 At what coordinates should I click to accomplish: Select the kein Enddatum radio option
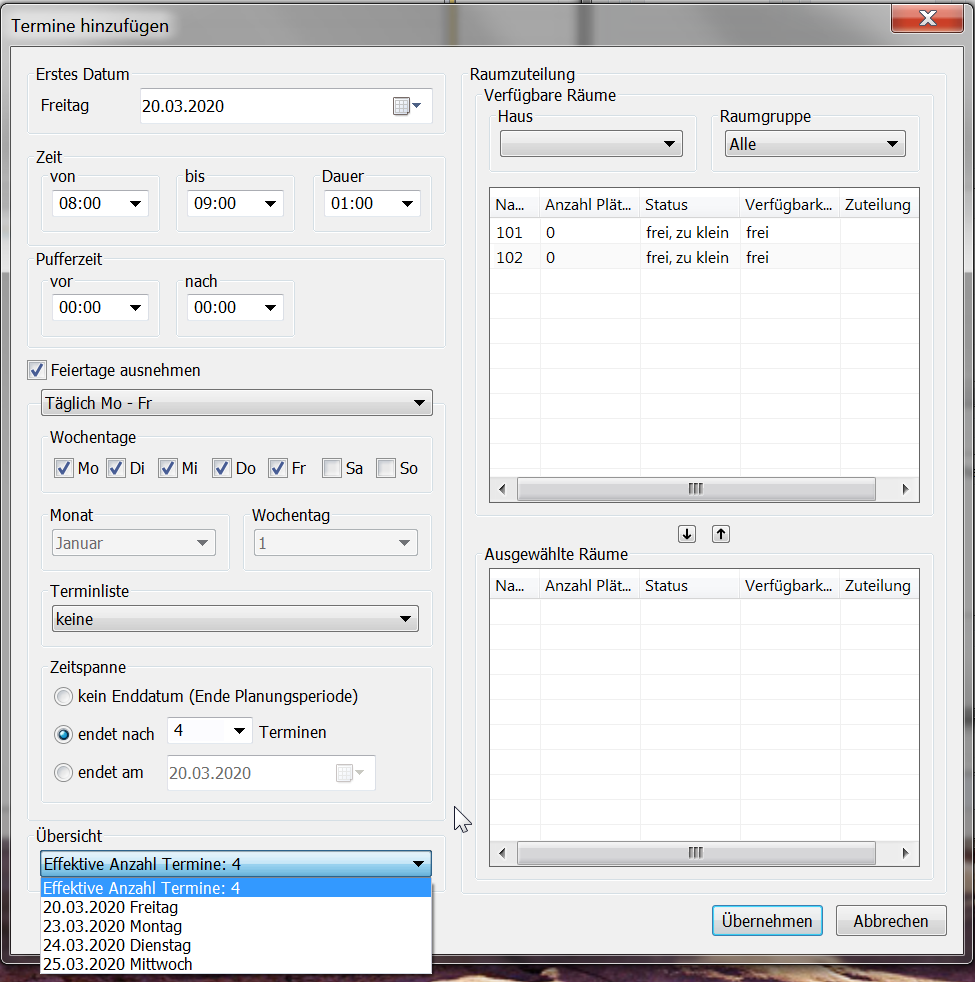click(x=64, y=696)
